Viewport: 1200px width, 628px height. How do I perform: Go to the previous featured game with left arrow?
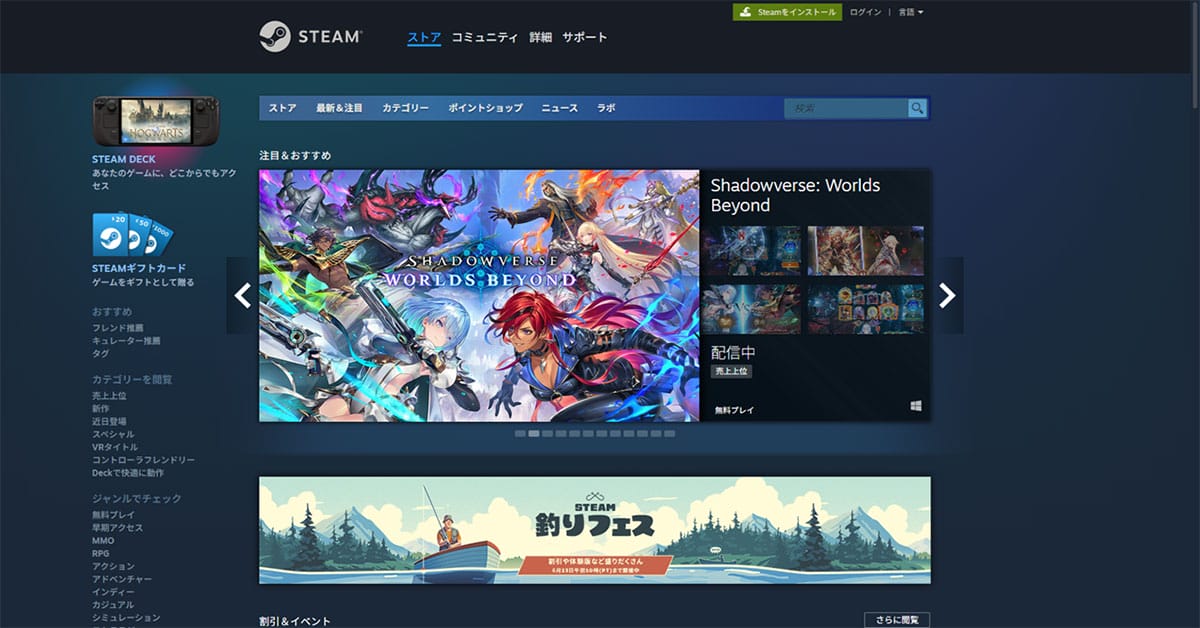(x=242, y=295)
